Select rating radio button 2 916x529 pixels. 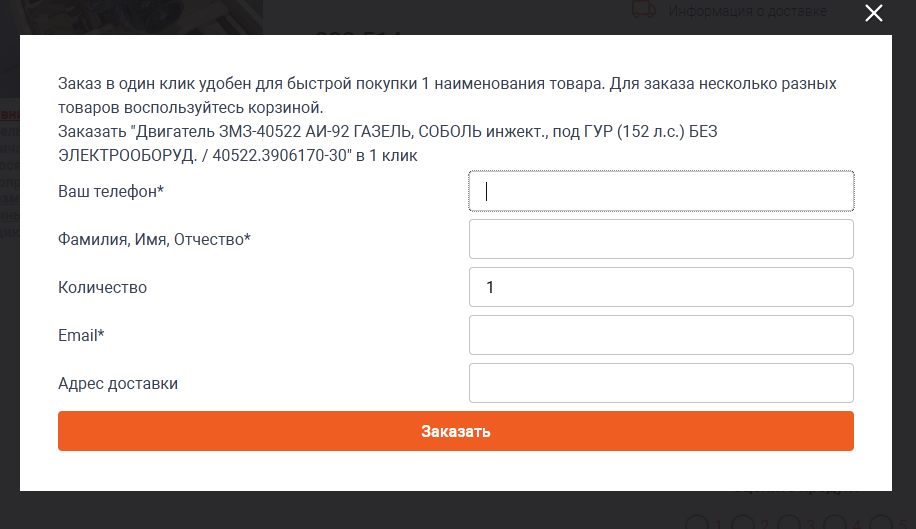742,523
